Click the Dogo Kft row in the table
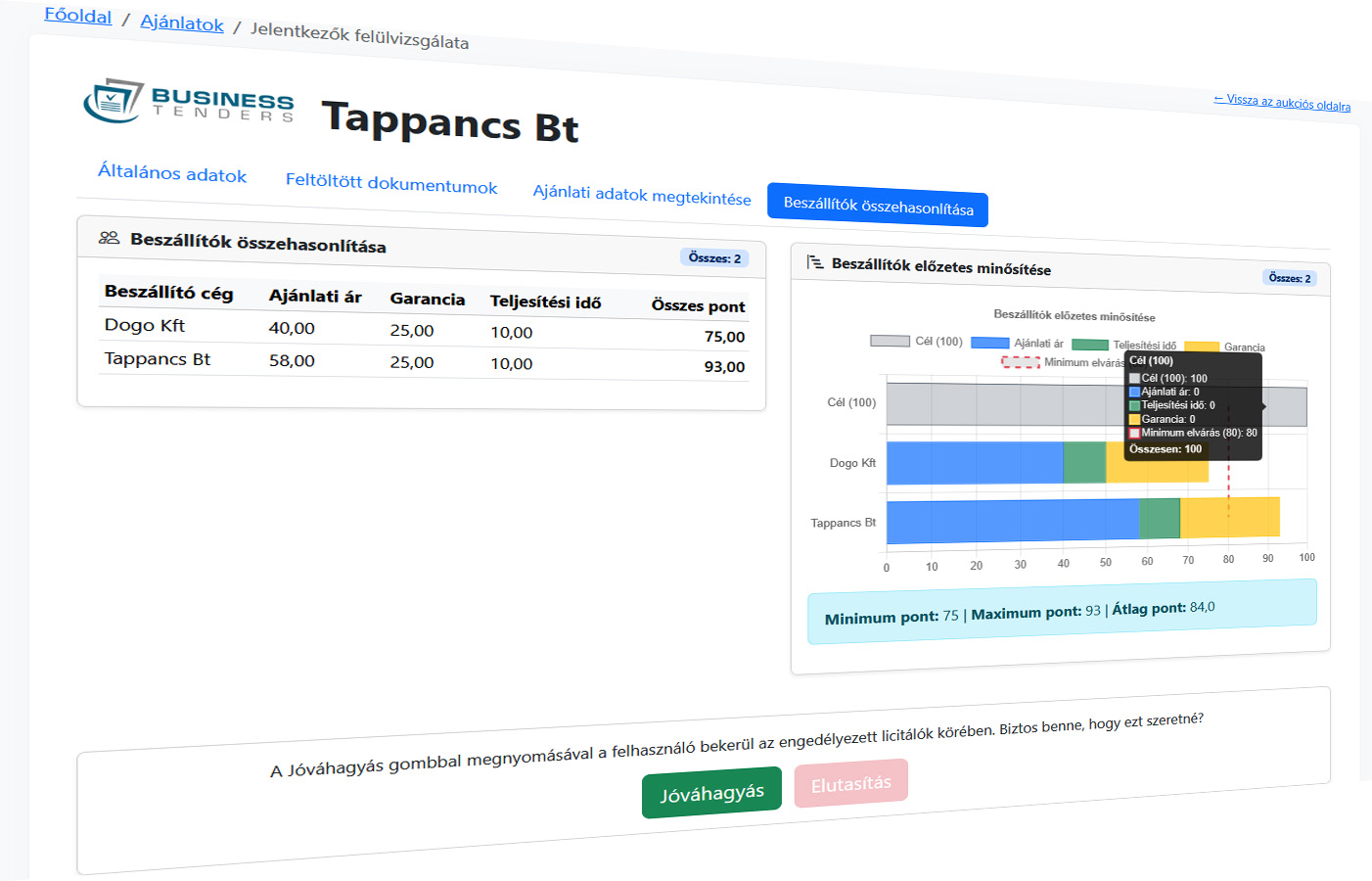This screenshot has height=881, width=1372. 421,331
